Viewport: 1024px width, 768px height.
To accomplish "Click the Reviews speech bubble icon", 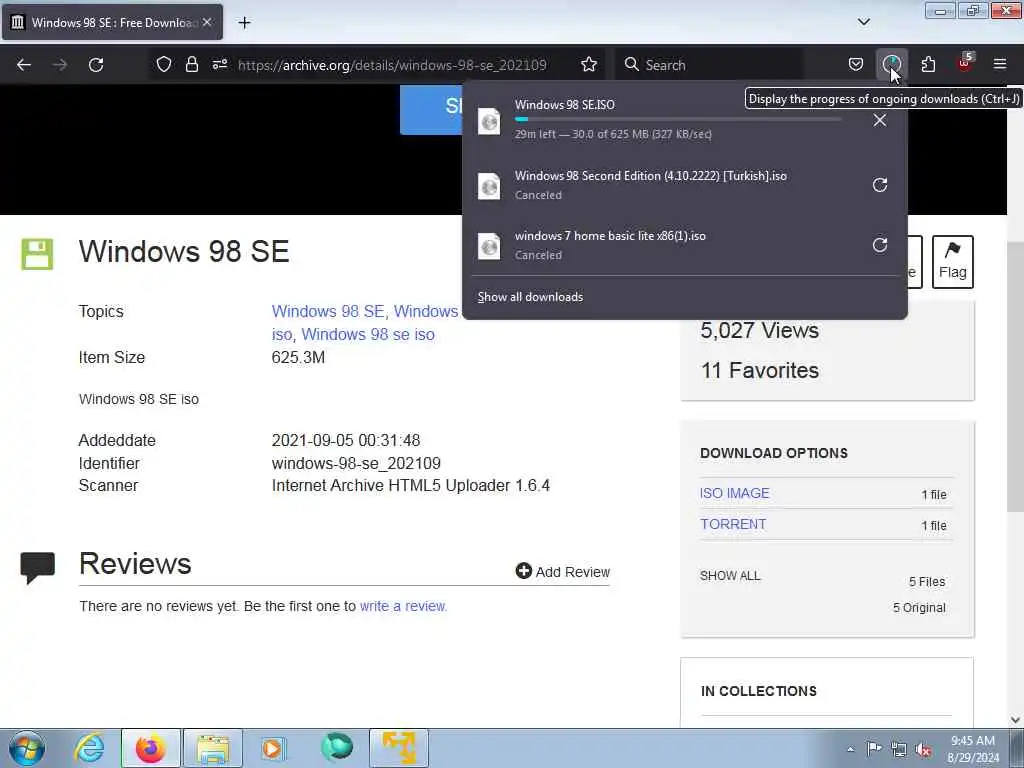I will pos(37,568).
